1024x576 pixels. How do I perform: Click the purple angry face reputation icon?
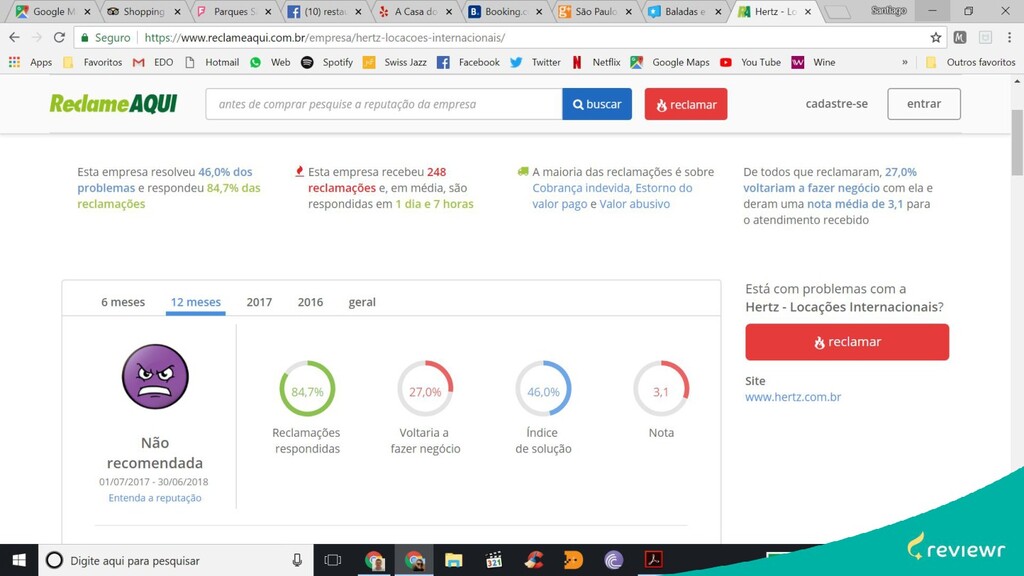(x=155, y=377)
